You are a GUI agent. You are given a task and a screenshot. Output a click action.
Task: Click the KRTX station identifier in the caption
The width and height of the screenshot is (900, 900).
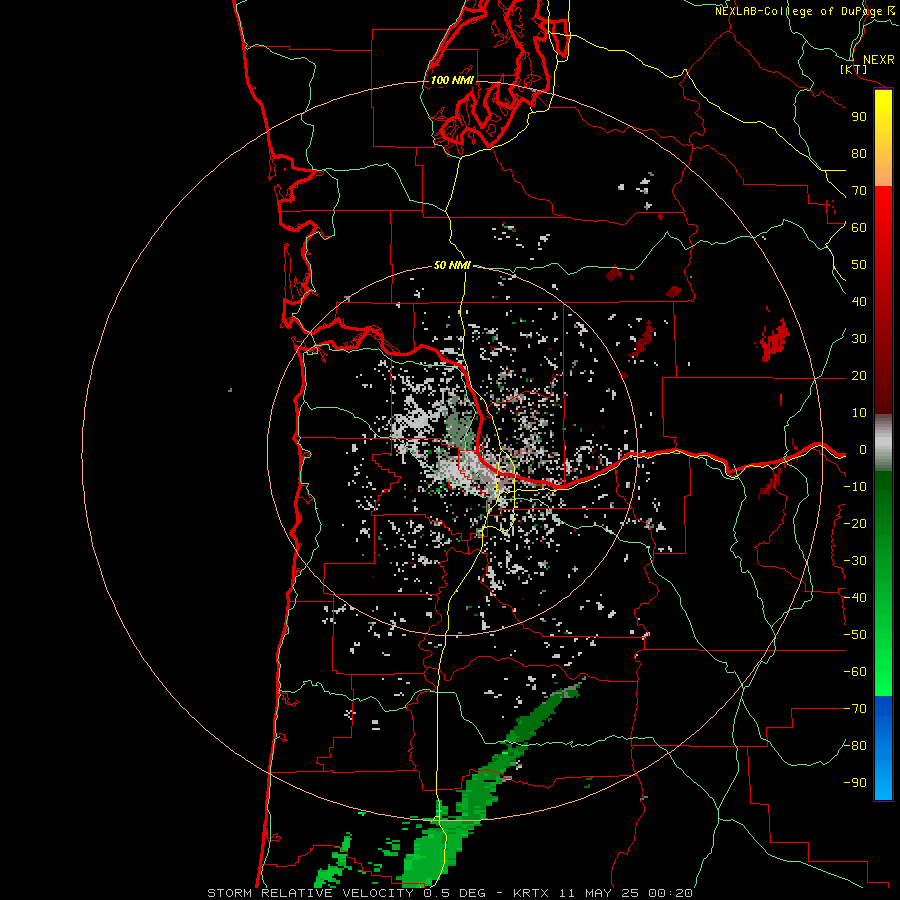tap(531, 893)
